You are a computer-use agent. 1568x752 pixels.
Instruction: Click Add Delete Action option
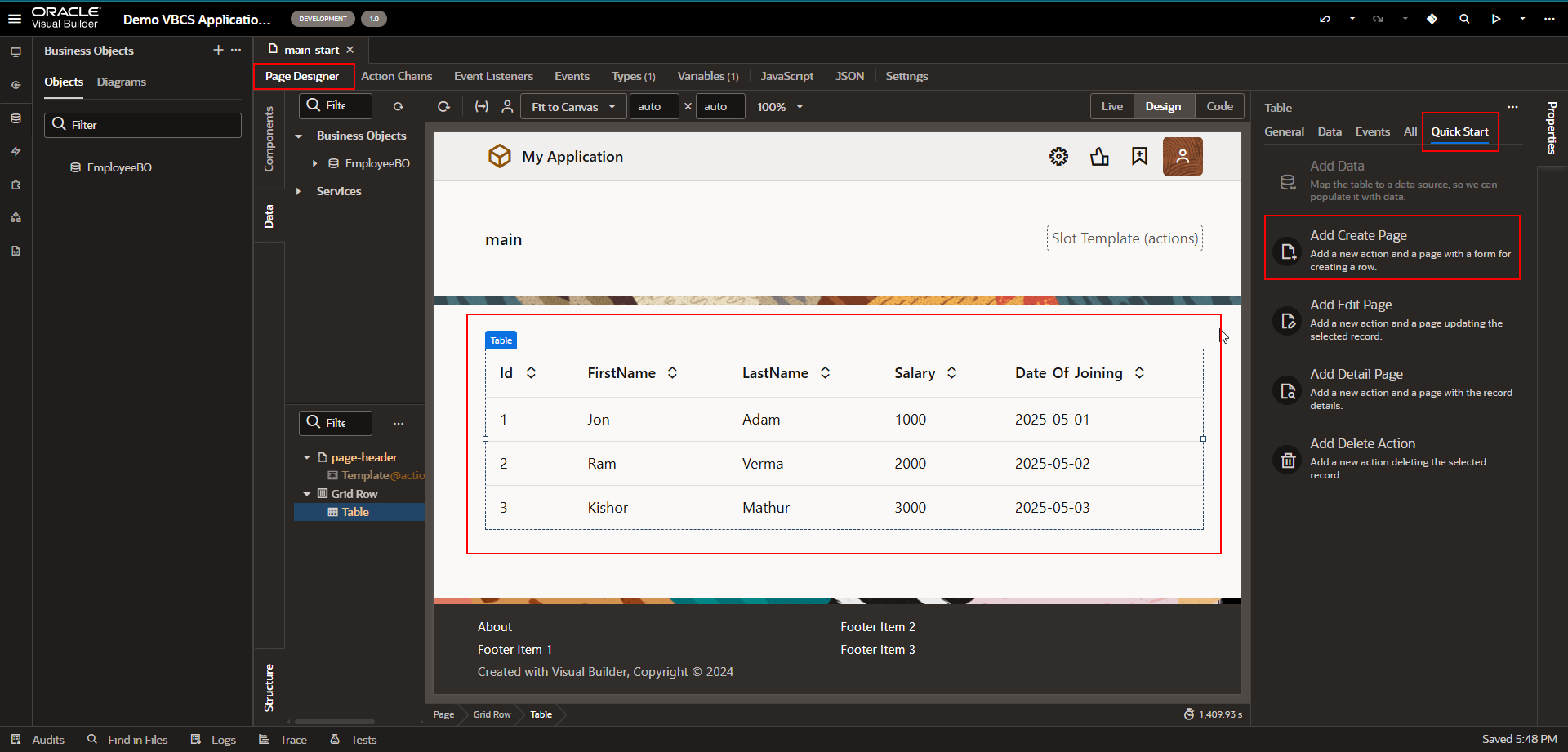[x=1392, y=459]
